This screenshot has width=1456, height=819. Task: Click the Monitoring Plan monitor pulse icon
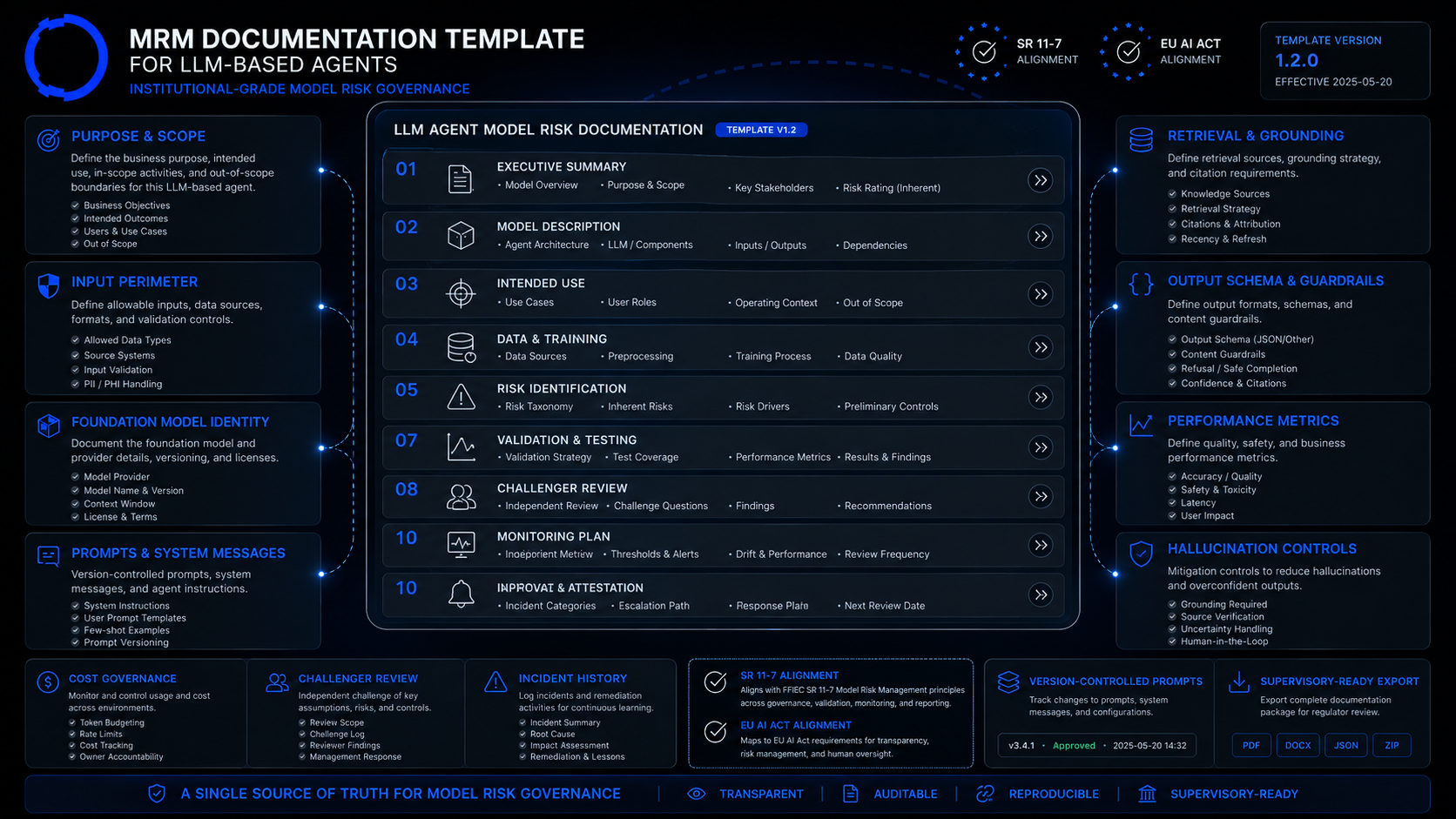tap(461, 545)
